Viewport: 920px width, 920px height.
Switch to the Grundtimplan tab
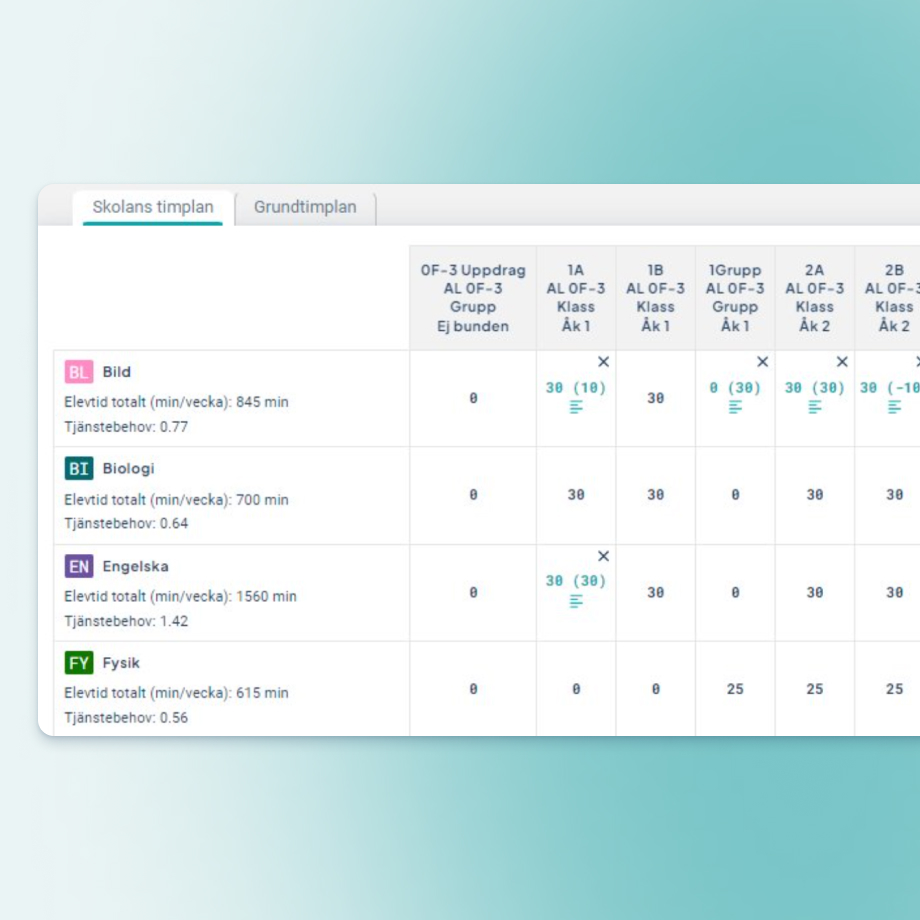click(305, 208)
